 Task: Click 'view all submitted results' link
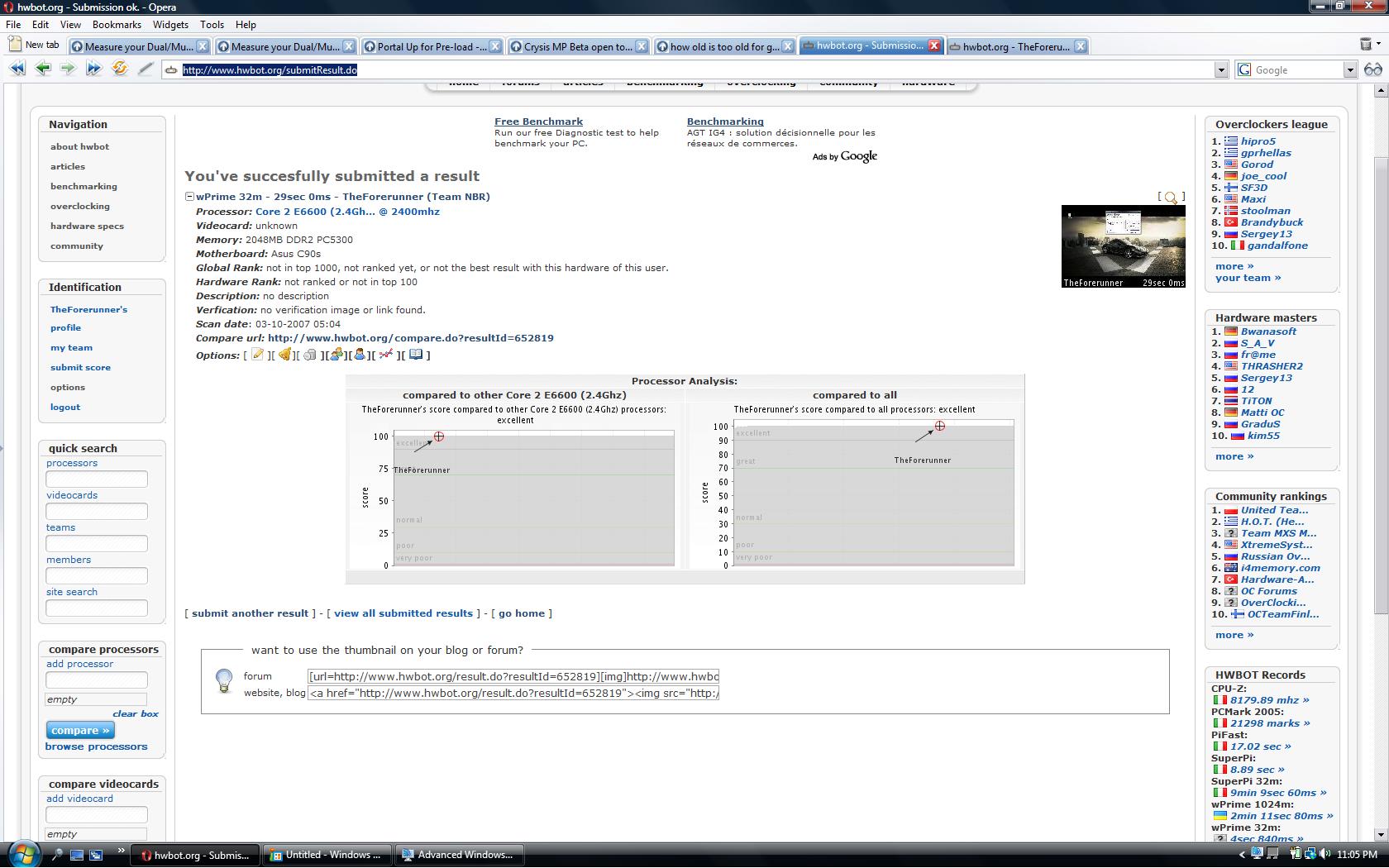(403, 613)
